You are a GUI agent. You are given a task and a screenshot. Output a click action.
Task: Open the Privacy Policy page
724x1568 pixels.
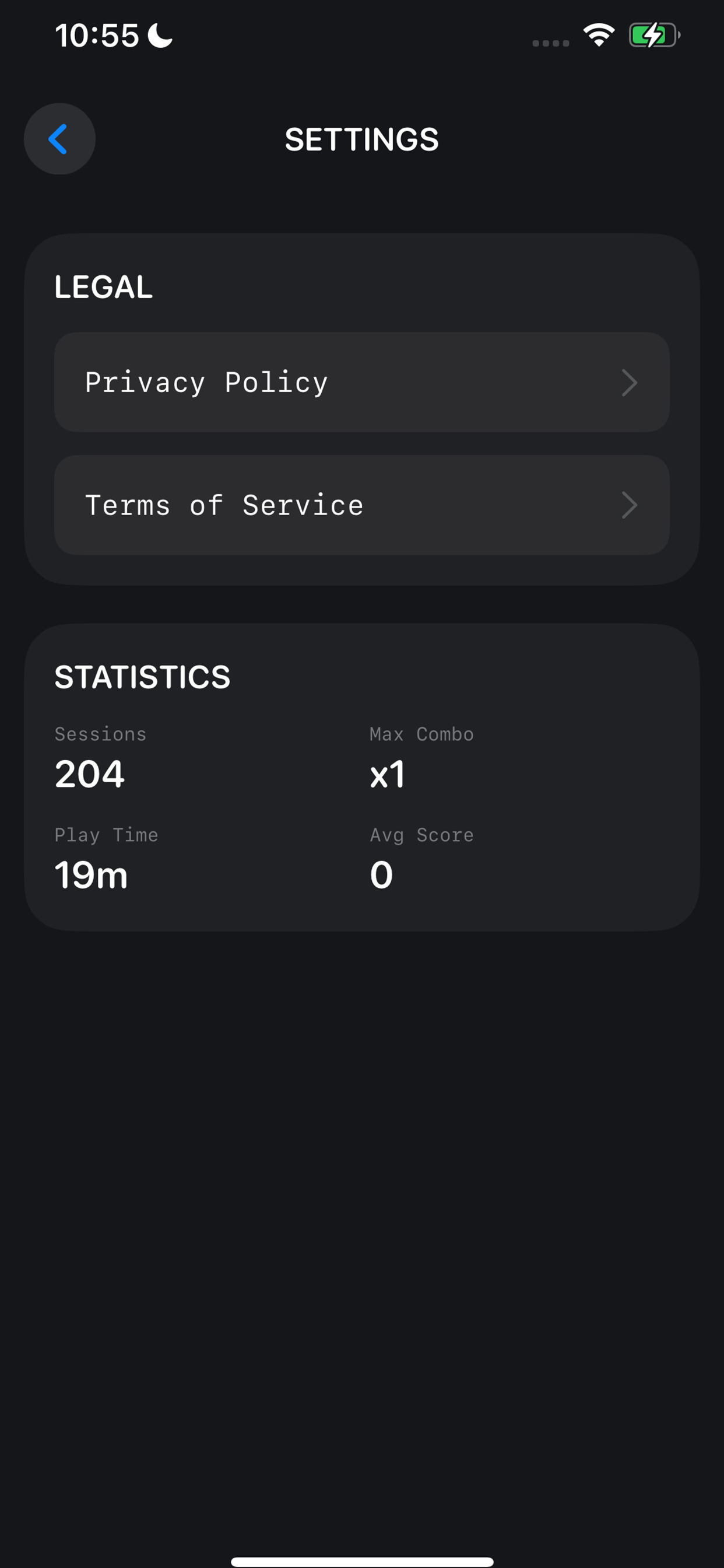[207, 382]
